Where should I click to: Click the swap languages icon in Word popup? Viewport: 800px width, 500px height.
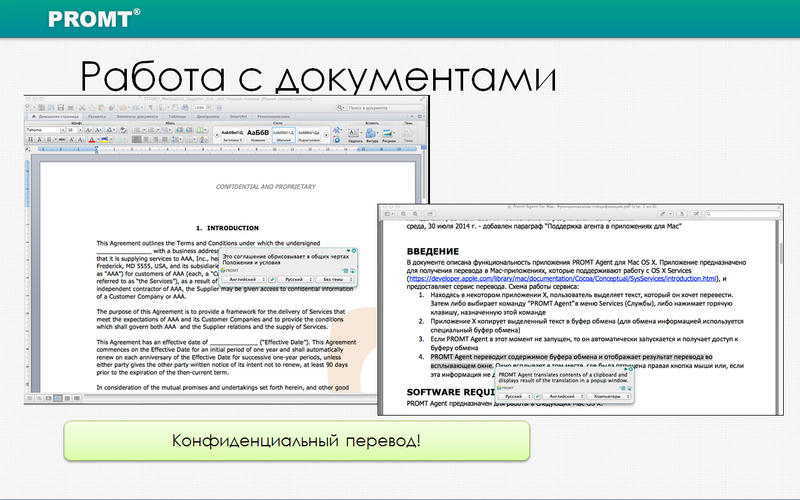272,279
